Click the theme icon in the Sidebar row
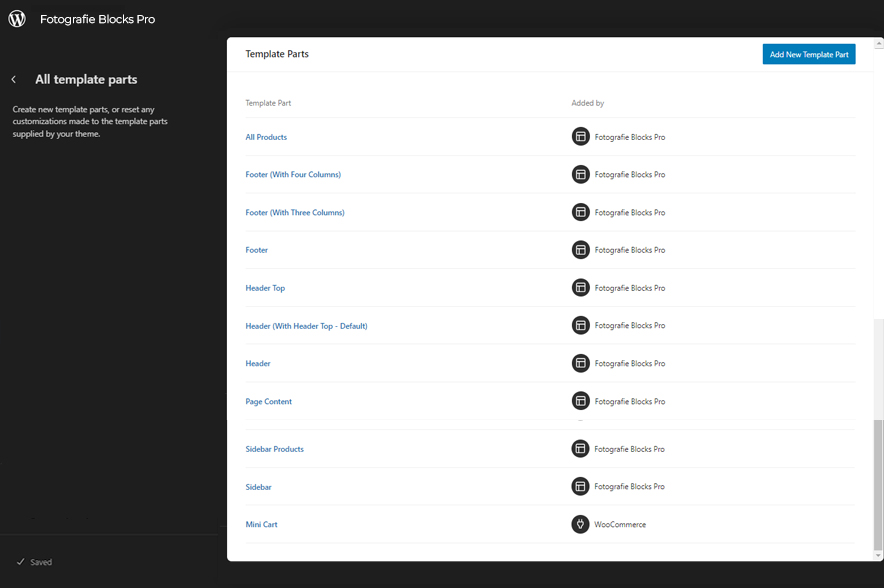The width and height of the screenshot is (884, 588). pos(580,487)
